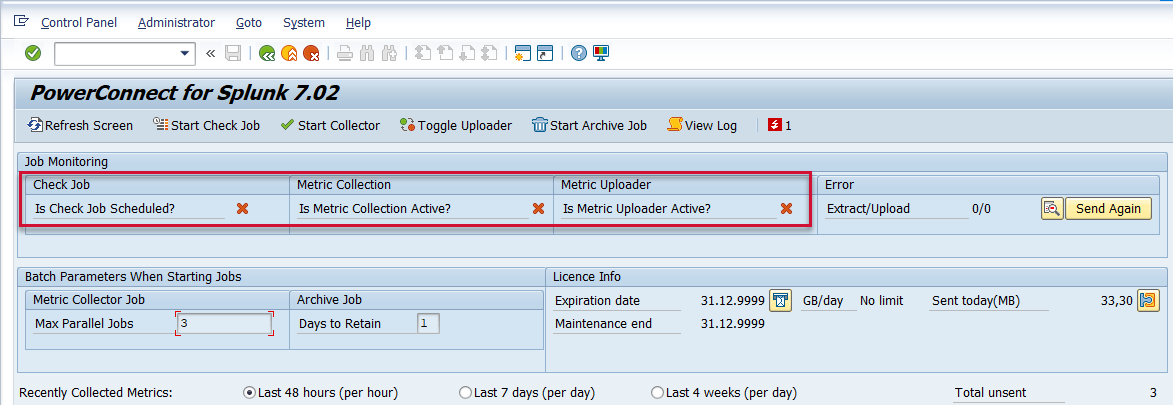Click the Create New Session icon
Image resolution: width=1173 pixels, height=405 pixels.
pos(521,53)
